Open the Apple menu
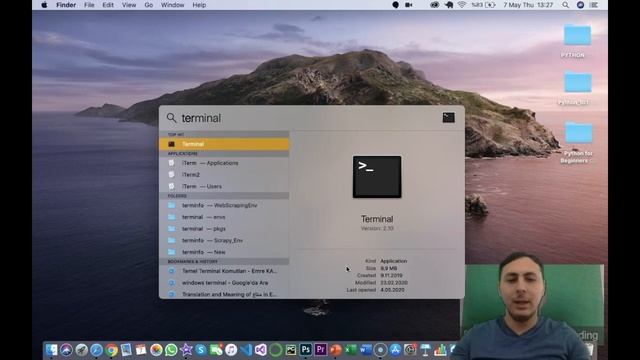 point(44,5)
